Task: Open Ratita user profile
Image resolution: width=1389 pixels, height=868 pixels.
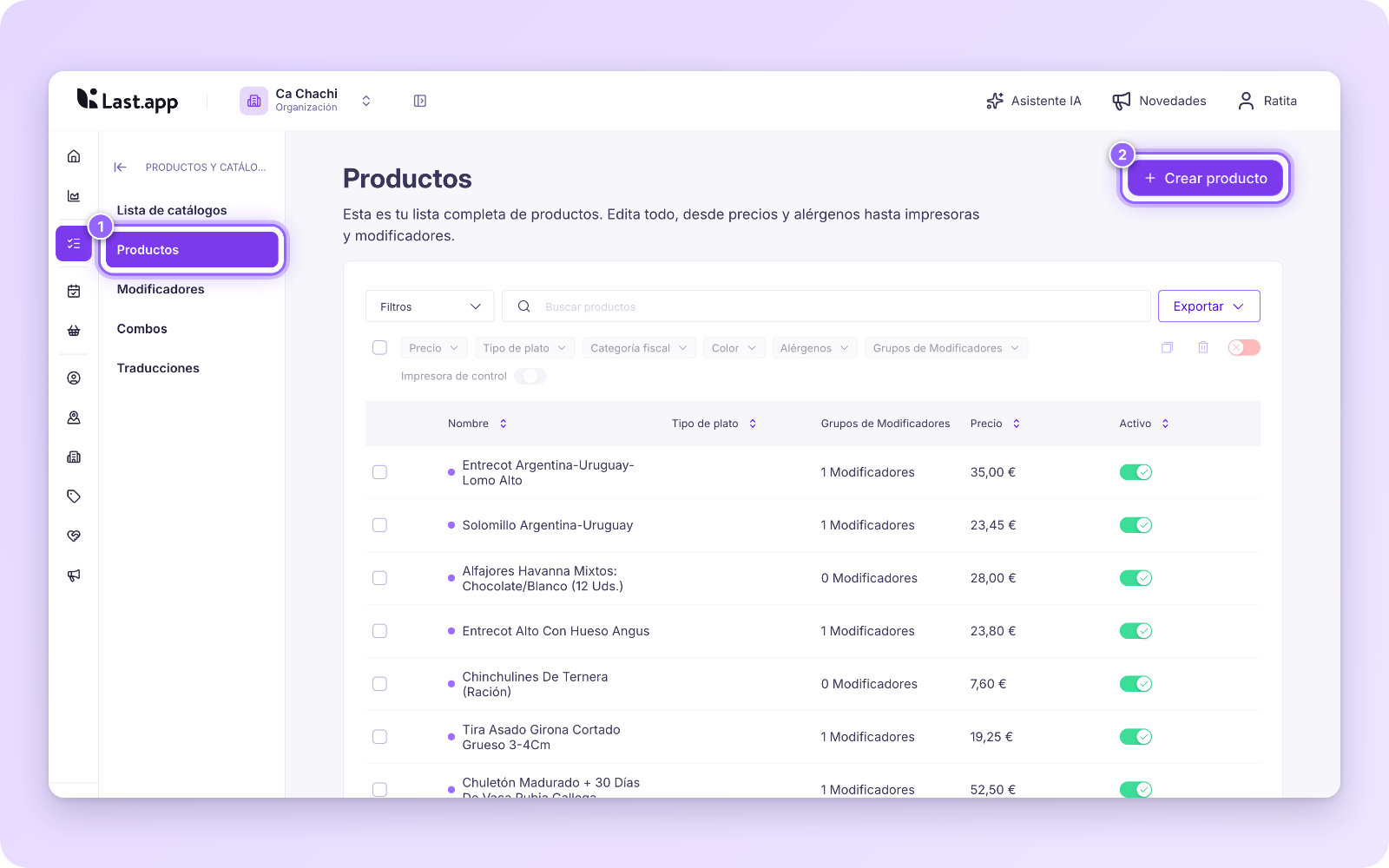Action: pos(1267,101)
